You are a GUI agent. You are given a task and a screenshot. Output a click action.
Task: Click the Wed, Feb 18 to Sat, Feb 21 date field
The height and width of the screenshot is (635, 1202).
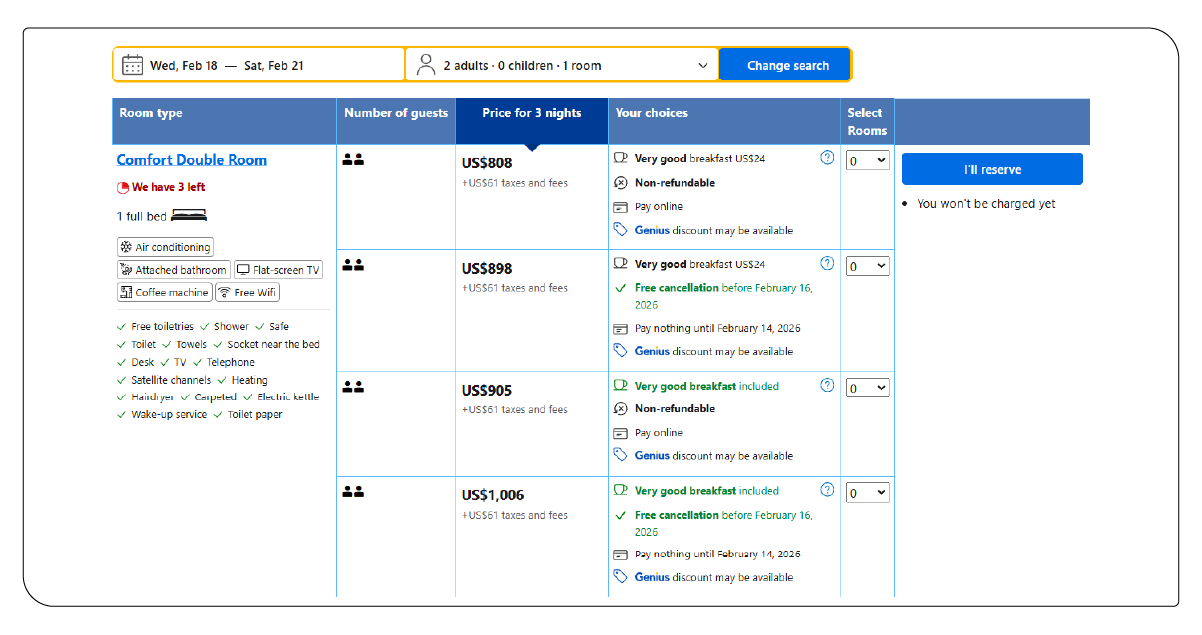click(258, 63)
